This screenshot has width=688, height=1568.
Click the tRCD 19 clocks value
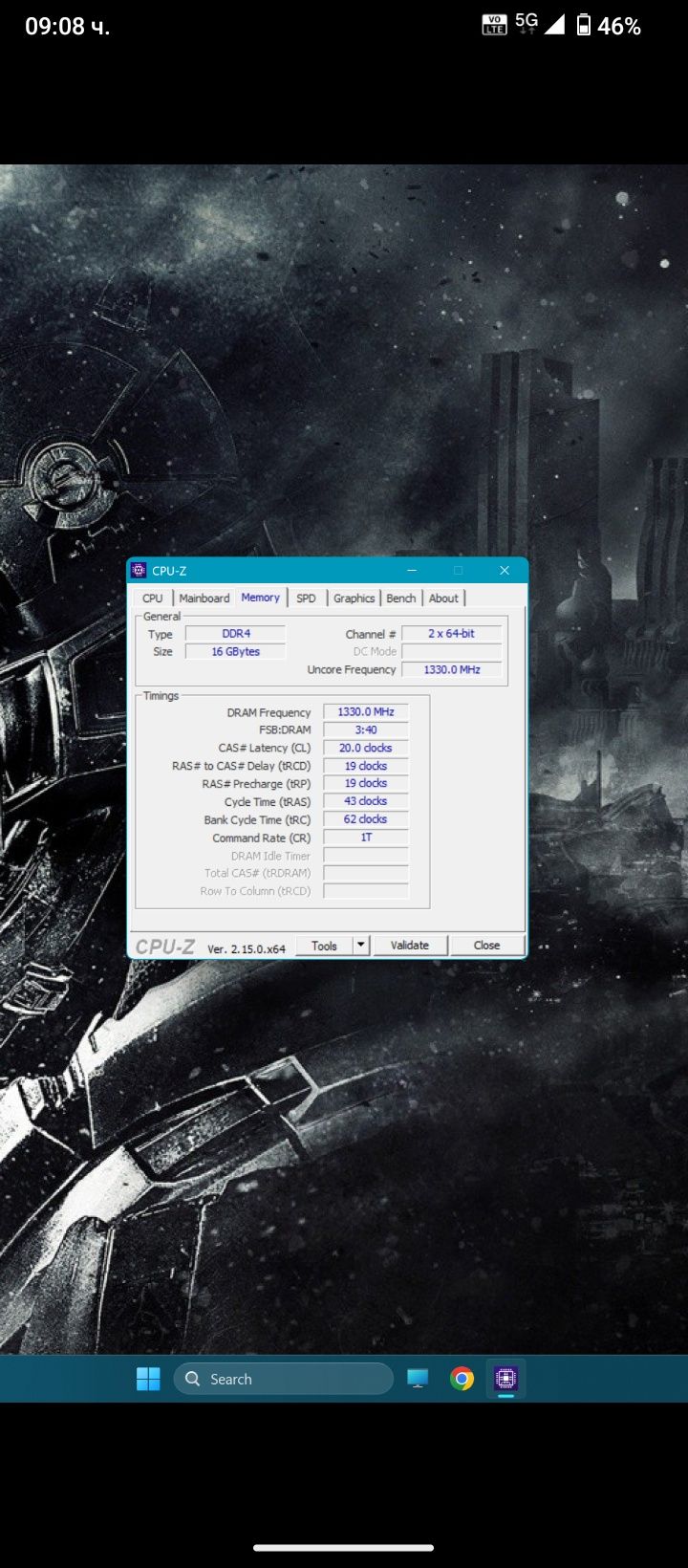[x=366, y=767]
